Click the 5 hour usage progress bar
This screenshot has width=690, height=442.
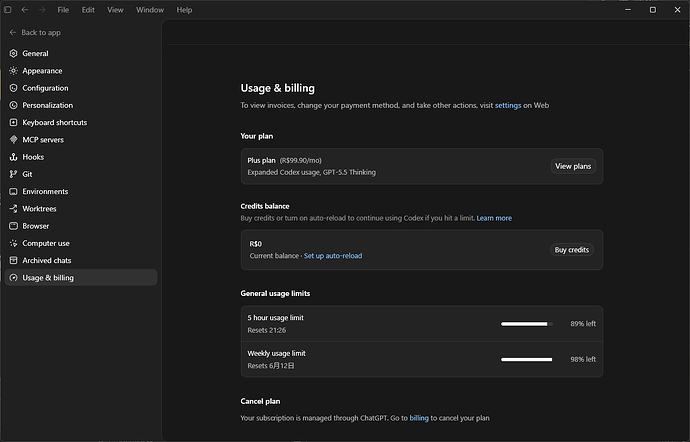(x=526, y=324)
